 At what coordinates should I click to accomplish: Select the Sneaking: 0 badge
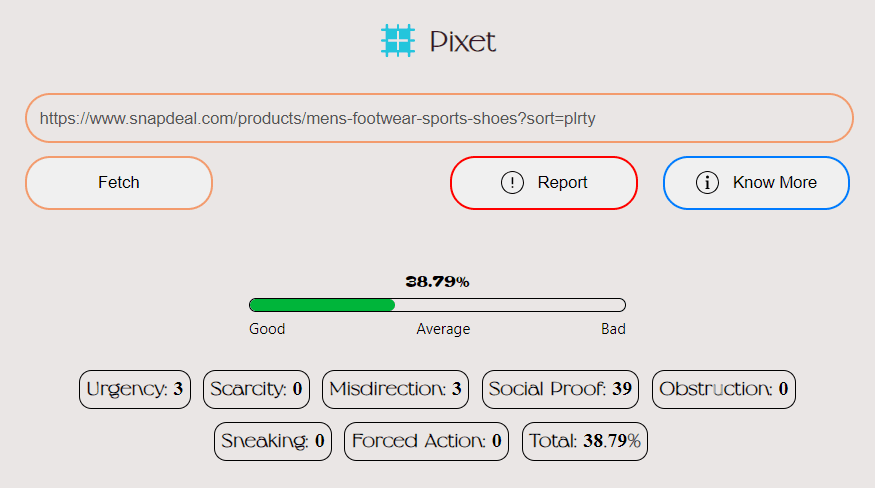273,441
